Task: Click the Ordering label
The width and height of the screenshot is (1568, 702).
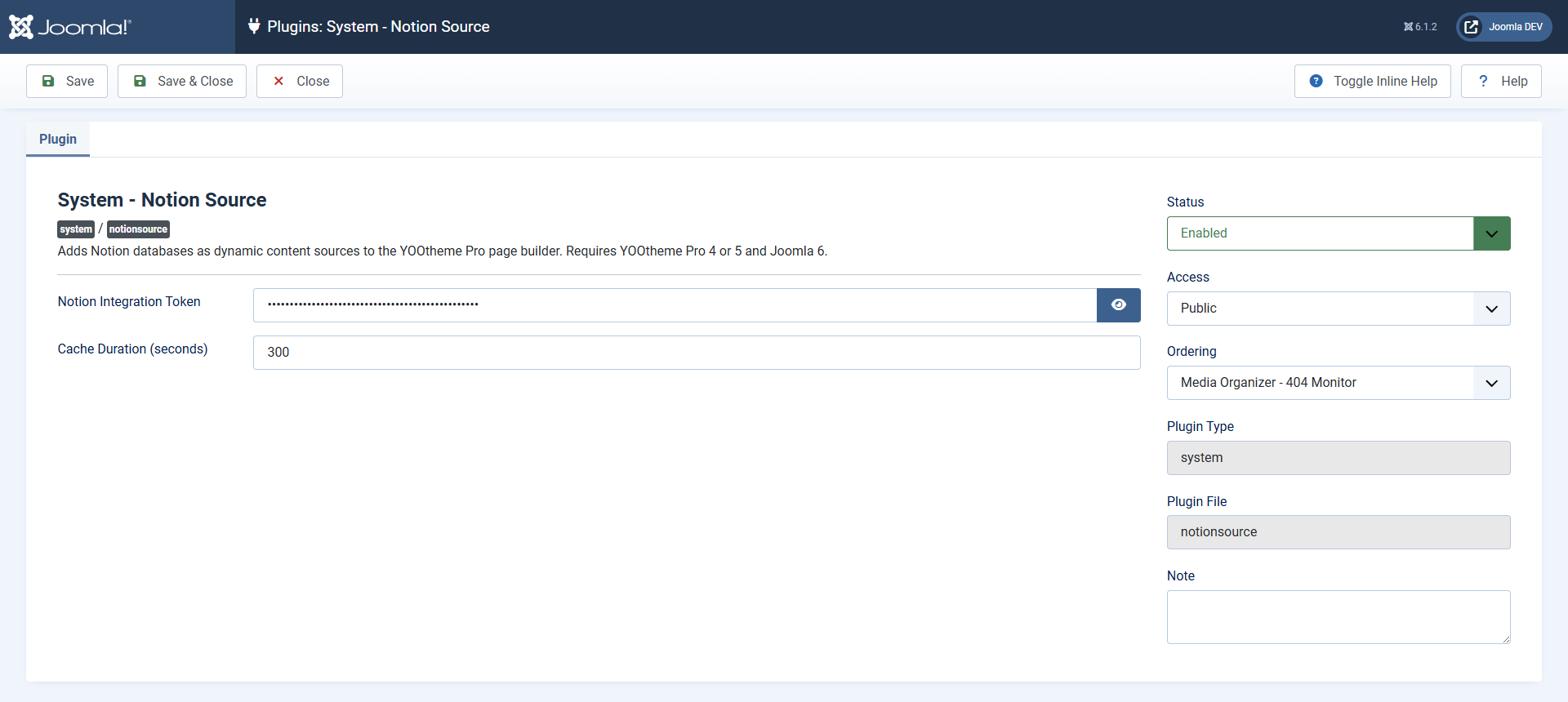Action: (x=1192, y=352)
